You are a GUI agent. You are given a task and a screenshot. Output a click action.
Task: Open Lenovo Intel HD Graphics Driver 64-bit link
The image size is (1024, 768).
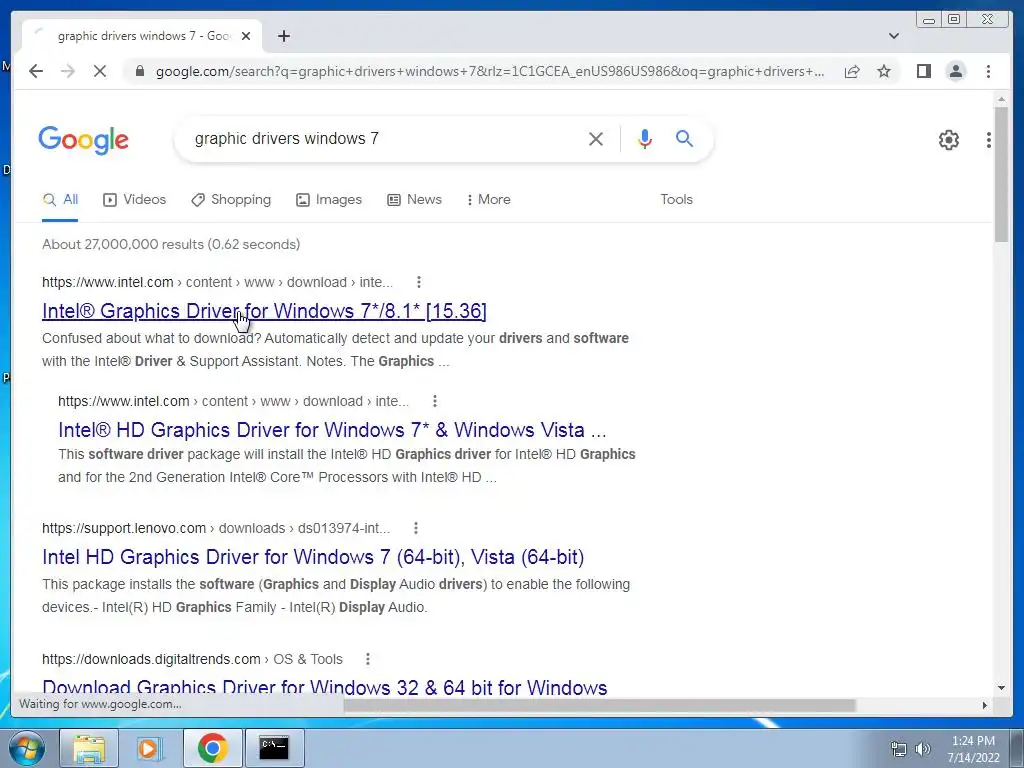313,557
